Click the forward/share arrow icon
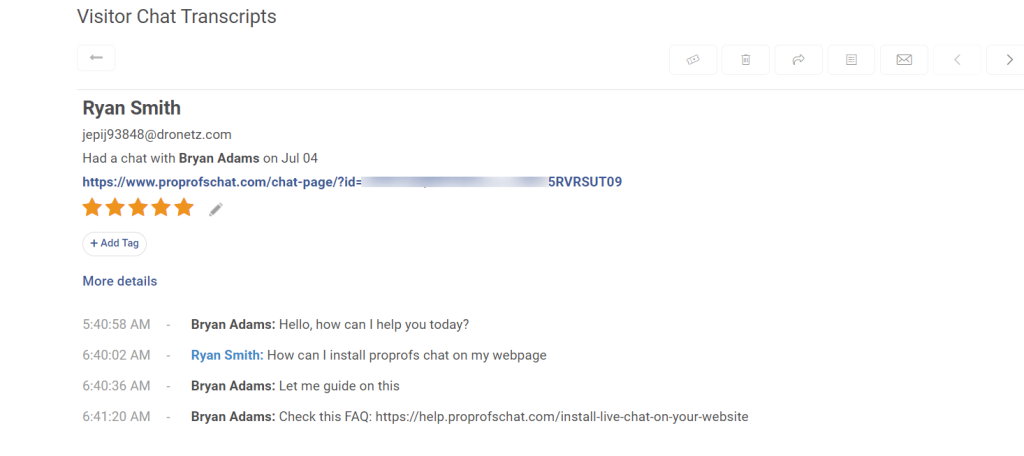The height and width of the screenshot is (456, 1024). click(799, 60)
